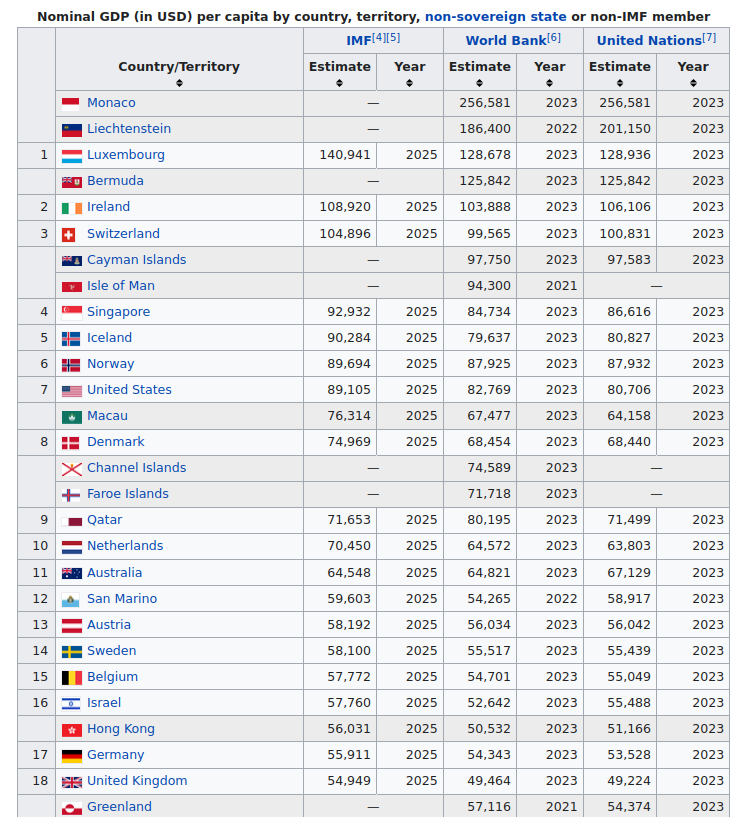
Task: Open the non-sovereign state link
Action: (x=495, y=17)
